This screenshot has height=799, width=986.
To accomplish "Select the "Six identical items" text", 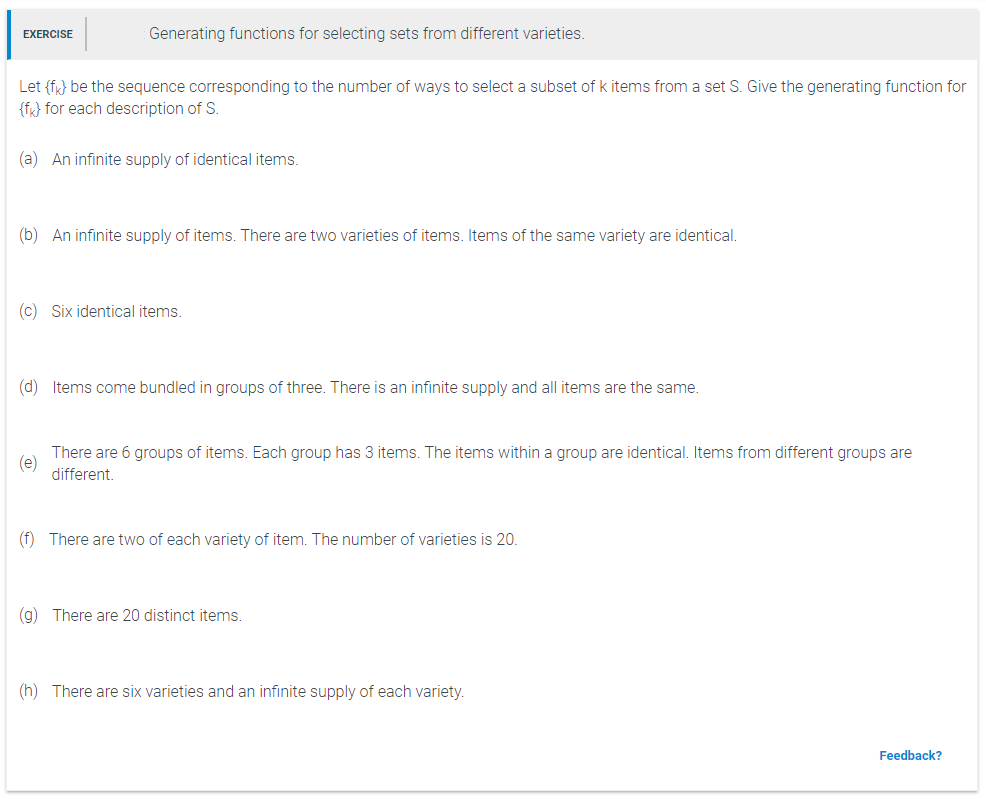I will 117,312.
